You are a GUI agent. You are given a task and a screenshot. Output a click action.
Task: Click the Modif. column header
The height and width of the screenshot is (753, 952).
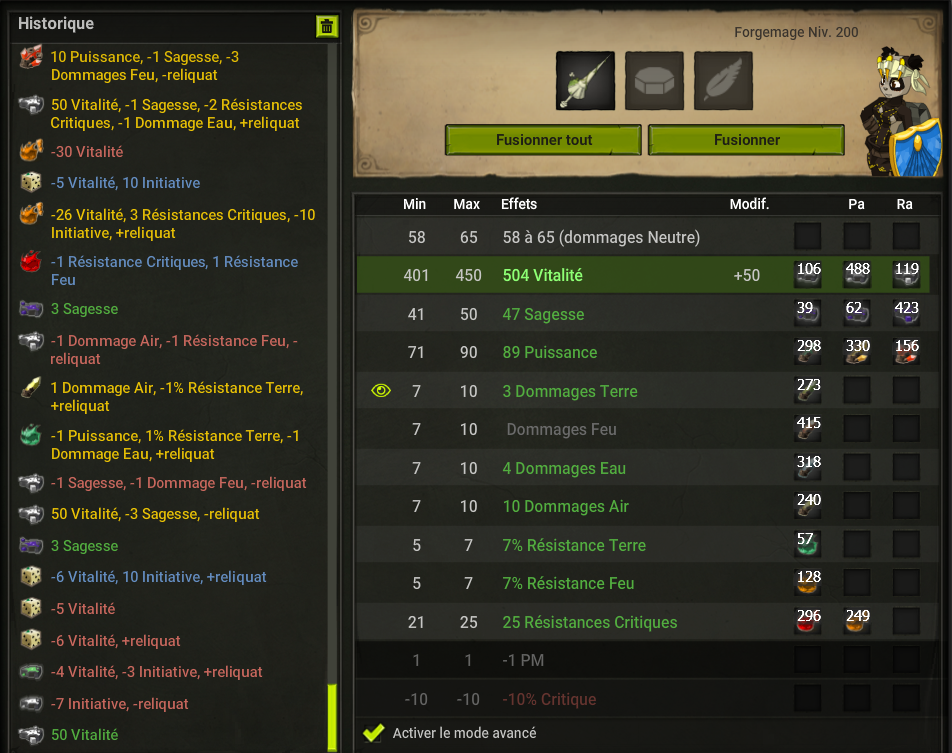click(749, 204)
